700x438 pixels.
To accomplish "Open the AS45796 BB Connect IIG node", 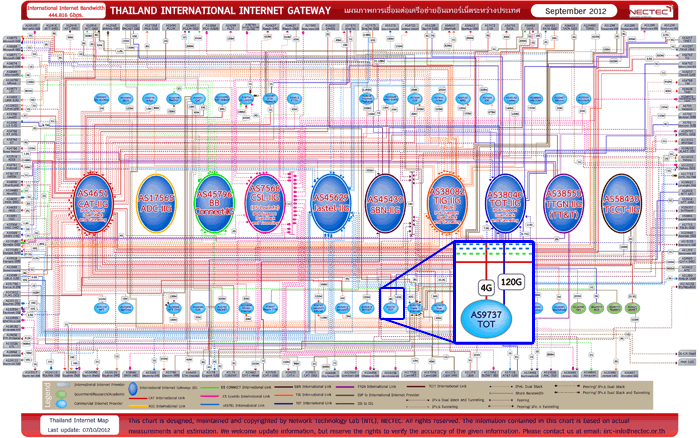I will (214, 204).
